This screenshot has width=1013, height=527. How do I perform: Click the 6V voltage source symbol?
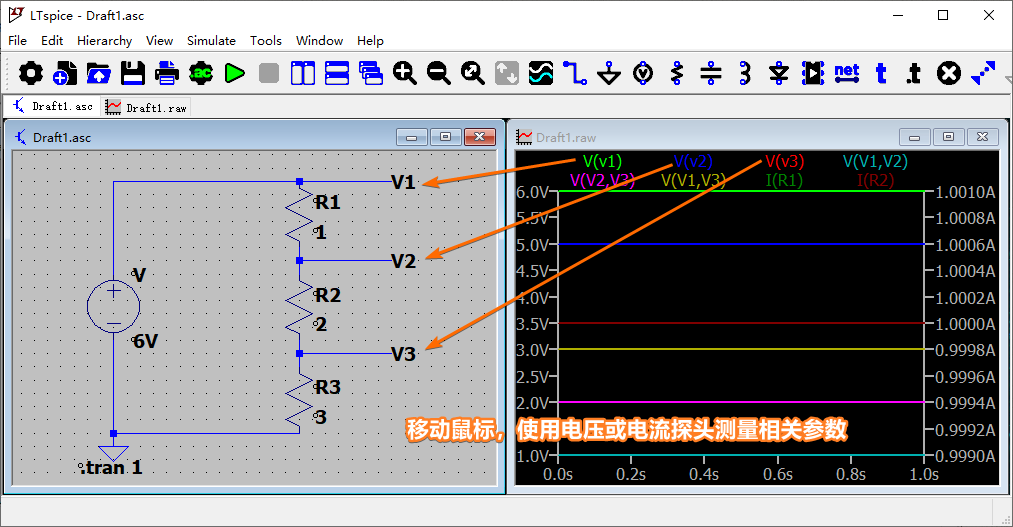click(x=114, y=306)
